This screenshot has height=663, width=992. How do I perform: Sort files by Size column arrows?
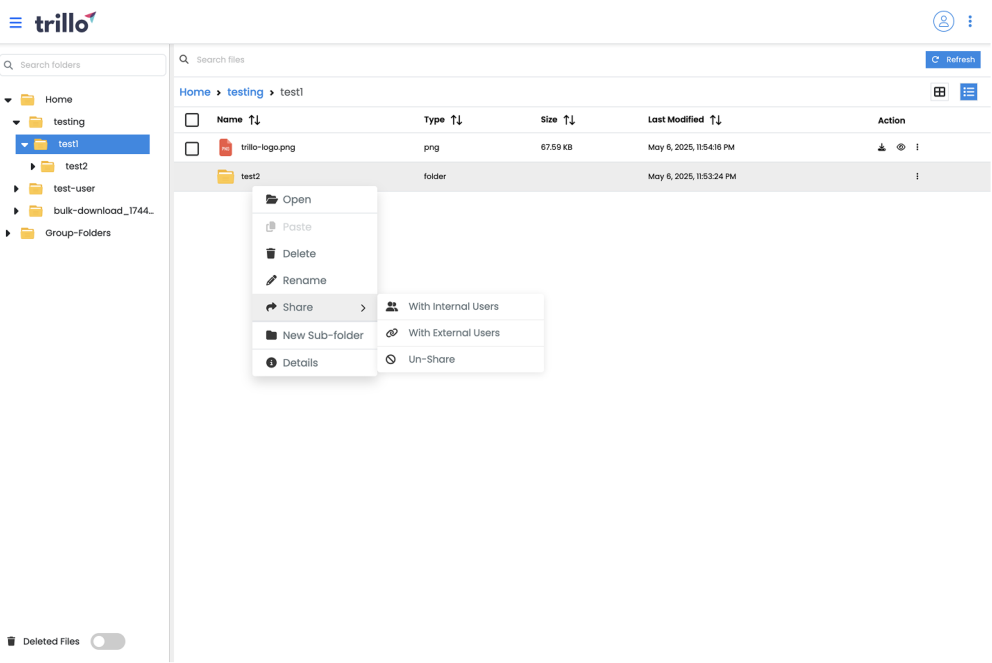[569, 120]
